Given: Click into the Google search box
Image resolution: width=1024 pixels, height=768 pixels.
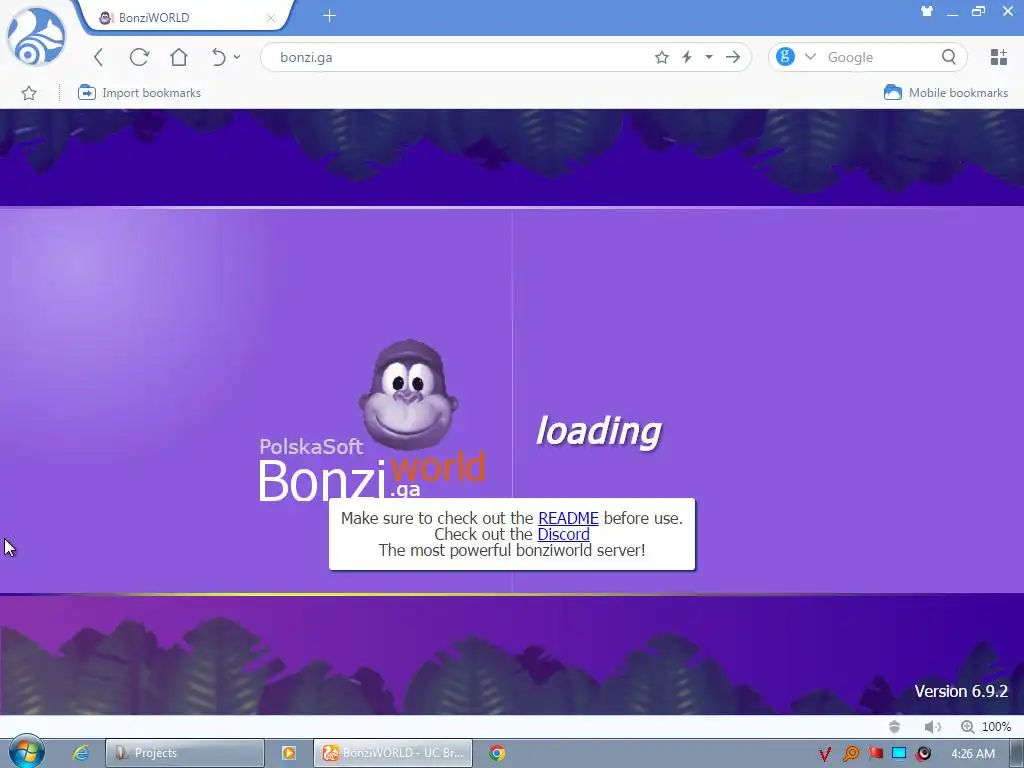Looking at the screenshot, I should [x=880, y=57].
